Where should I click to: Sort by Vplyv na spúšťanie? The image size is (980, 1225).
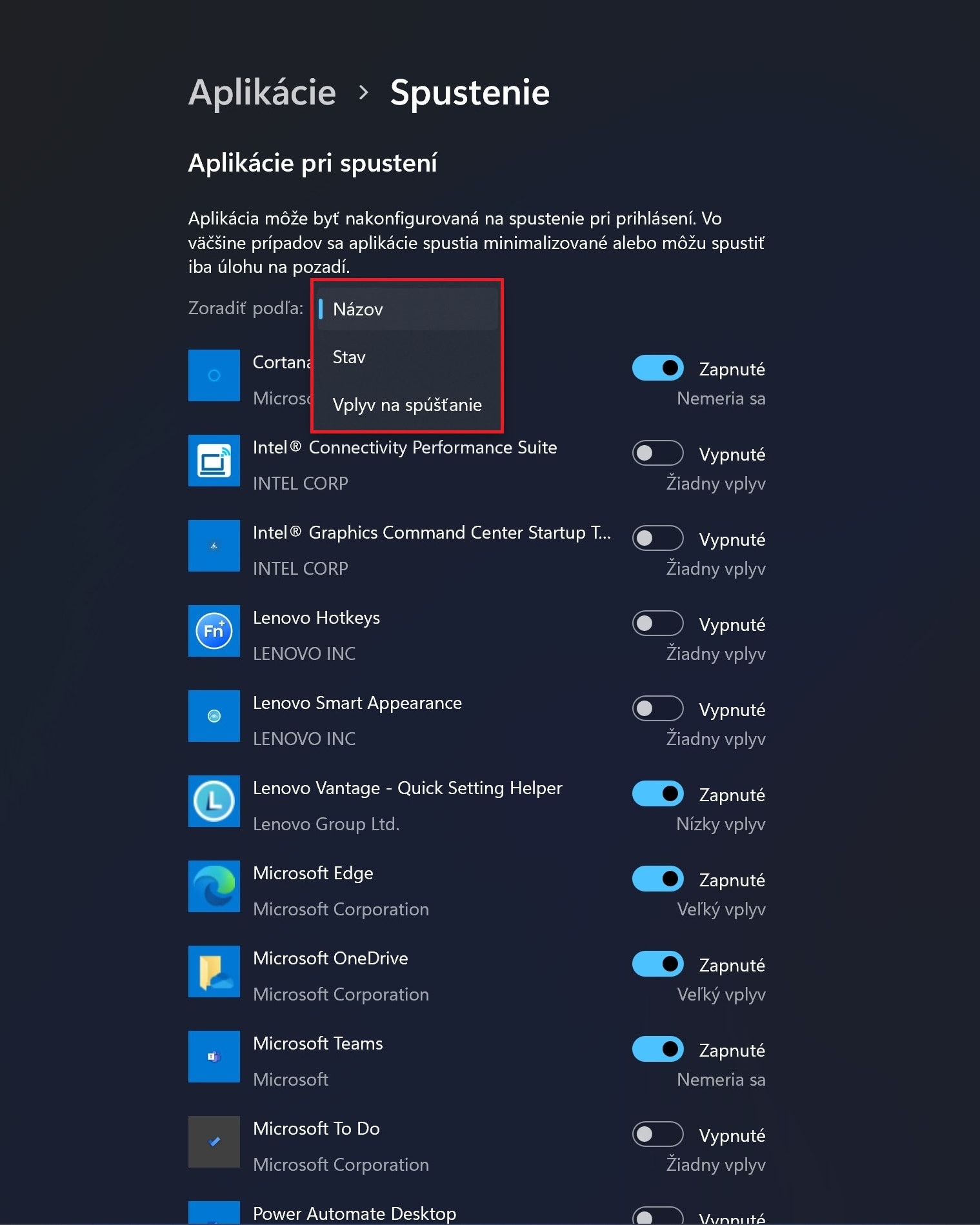tap(407, 404)
